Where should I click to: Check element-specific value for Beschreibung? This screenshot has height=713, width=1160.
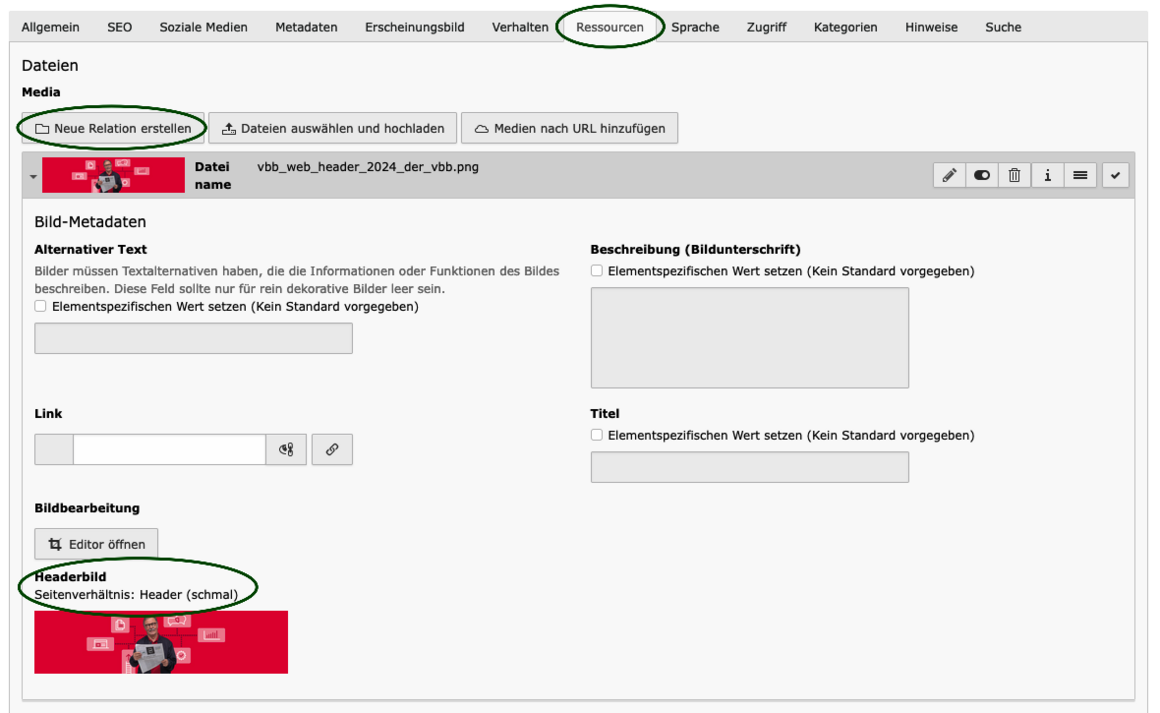[597, 271]
